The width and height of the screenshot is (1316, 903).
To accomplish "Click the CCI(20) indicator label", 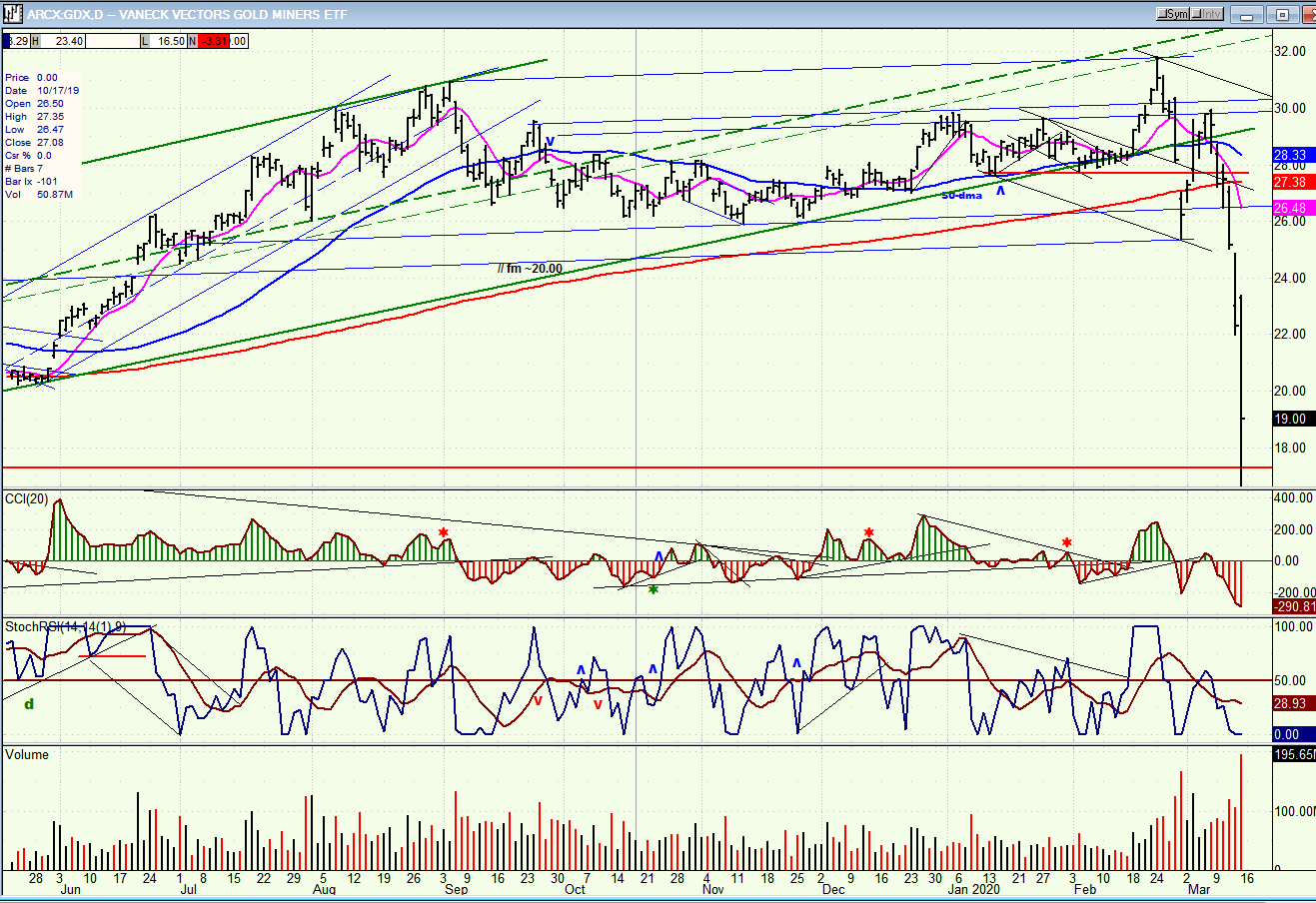I will pos(29,498).
